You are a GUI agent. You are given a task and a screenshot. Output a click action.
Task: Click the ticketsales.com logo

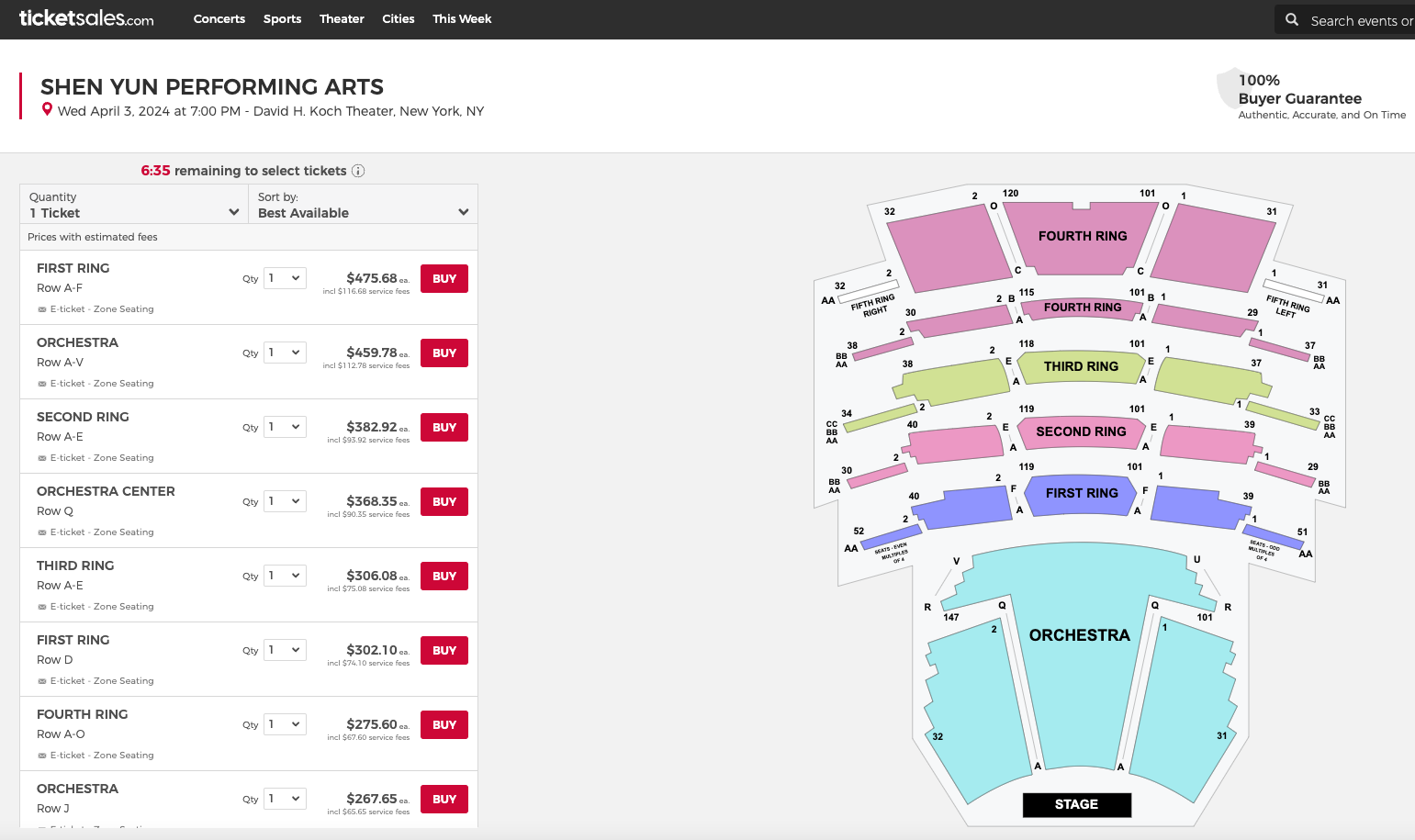pos(86,18)
